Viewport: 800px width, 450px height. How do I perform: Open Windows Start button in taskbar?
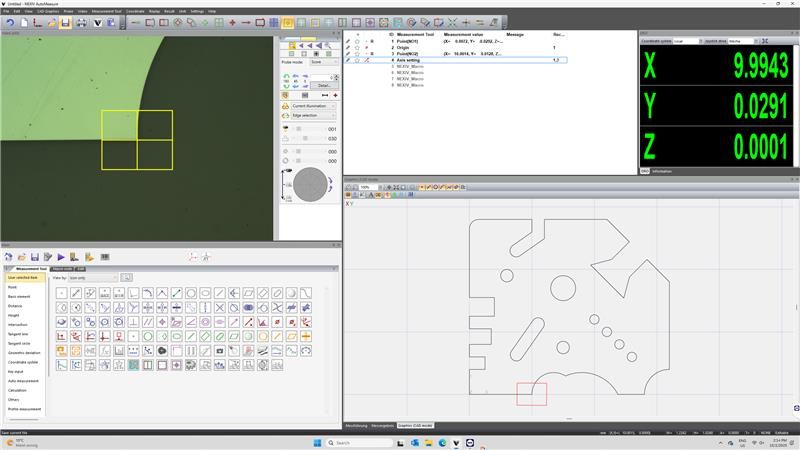point(317,443)
